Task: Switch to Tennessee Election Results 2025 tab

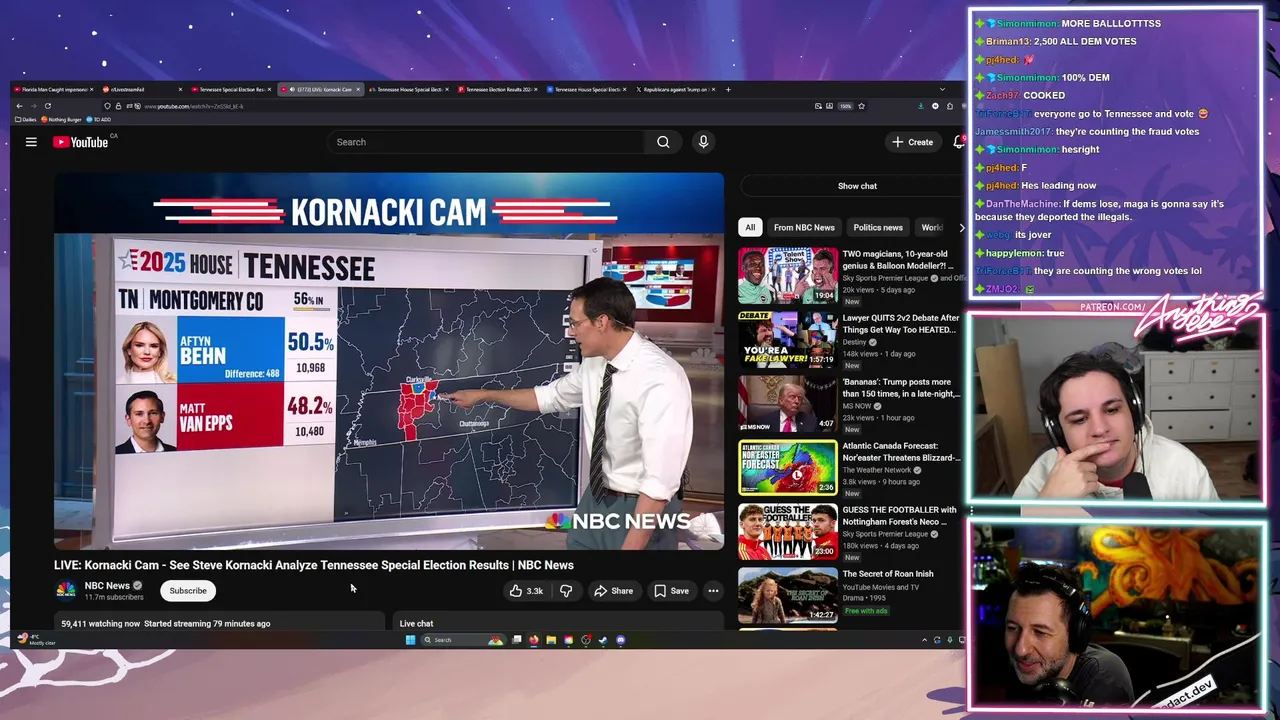Action: [496, 89]
